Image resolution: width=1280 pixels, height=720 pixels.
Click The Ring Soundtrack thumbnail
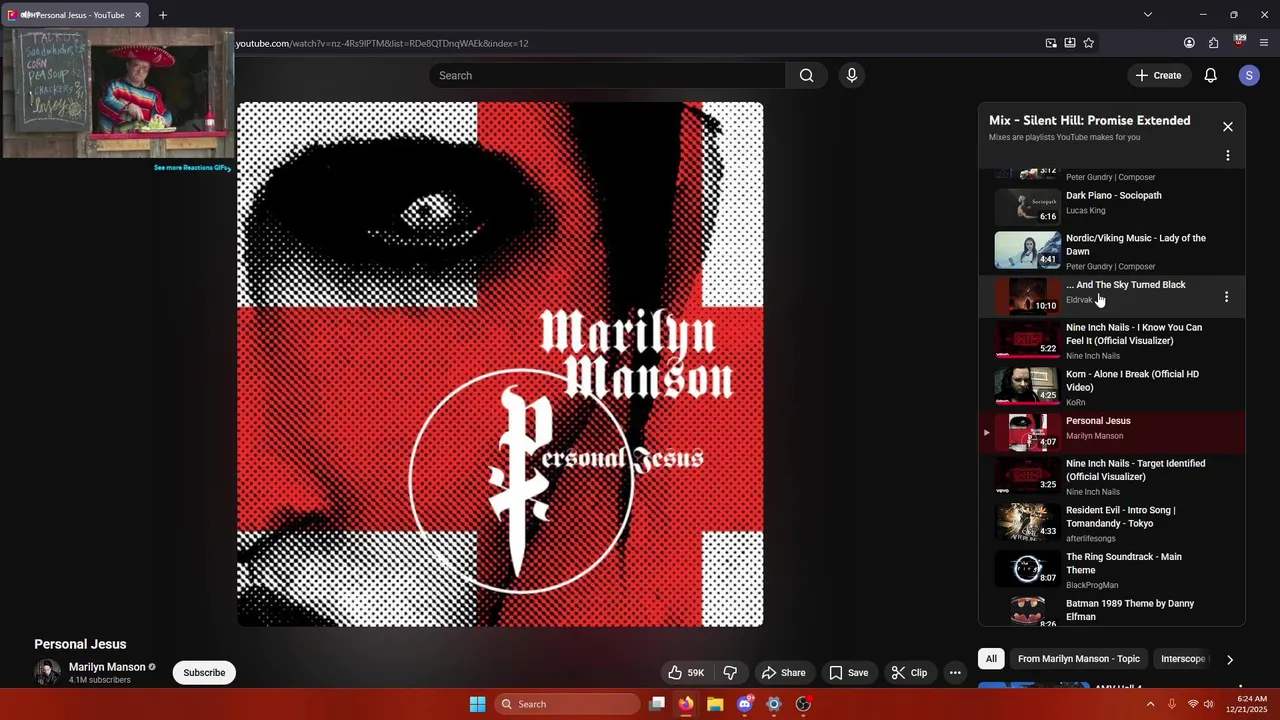coord(1027,567)
